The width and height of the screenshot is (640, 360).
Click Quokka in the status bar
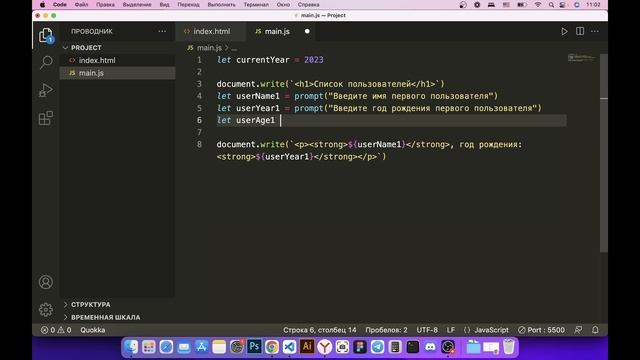point(93,330)
